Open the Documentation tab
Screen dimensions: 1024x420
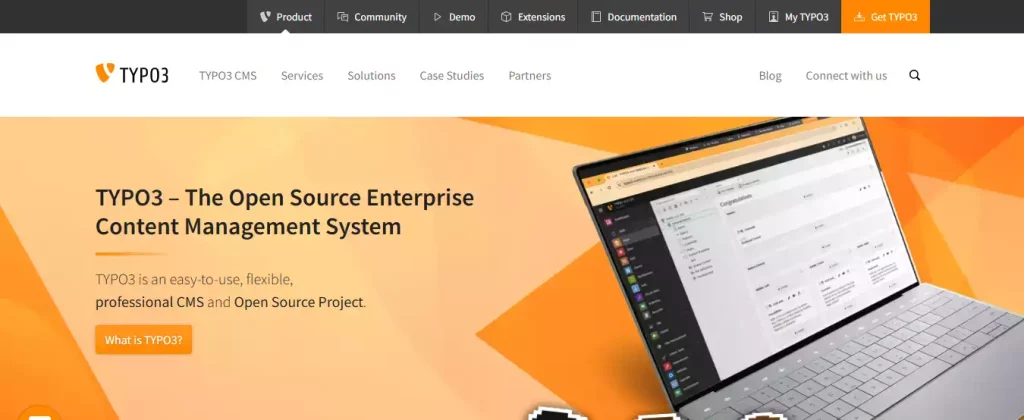[633, 17]
